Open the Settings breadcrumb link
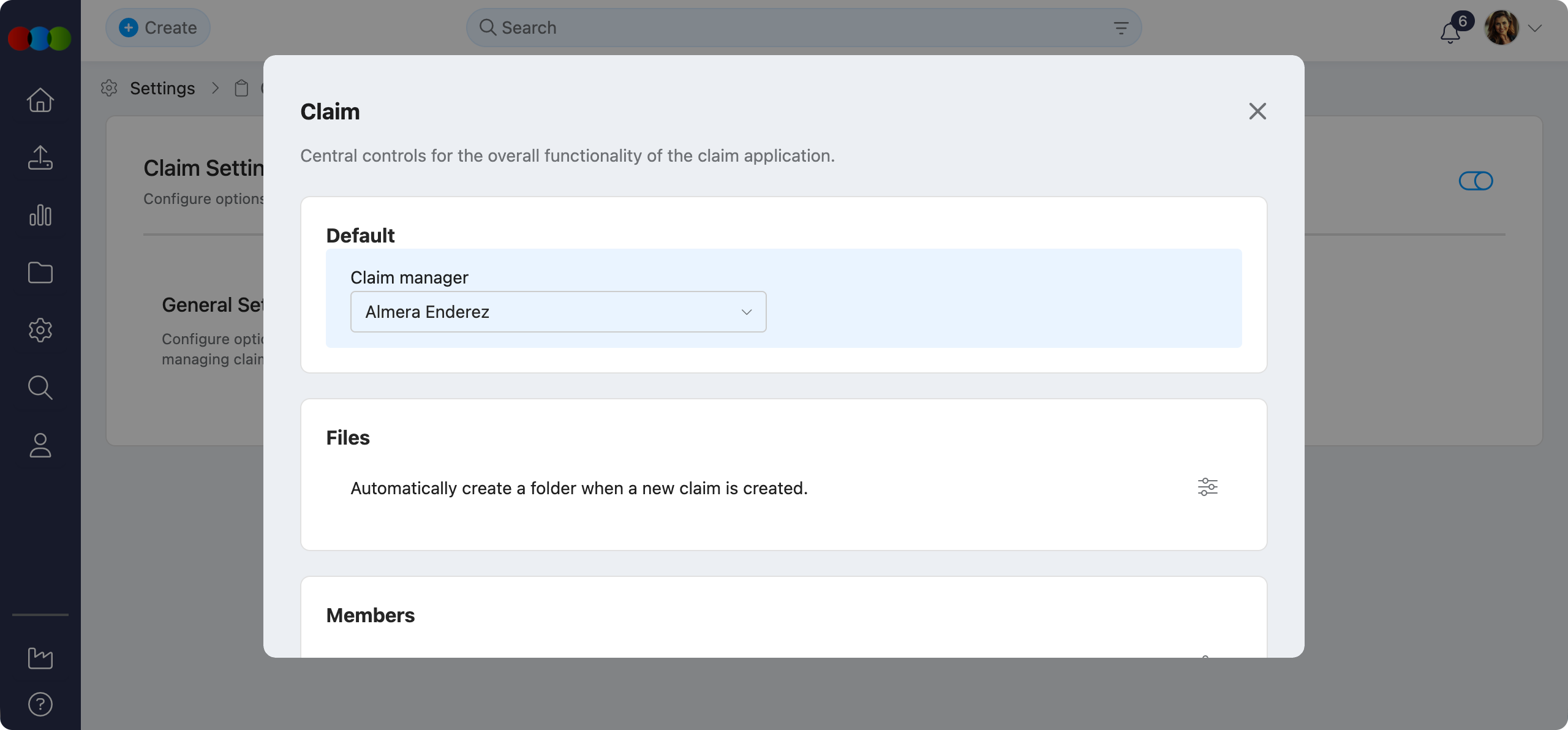Screen dimensions: 1568x730 coord(161,88)
